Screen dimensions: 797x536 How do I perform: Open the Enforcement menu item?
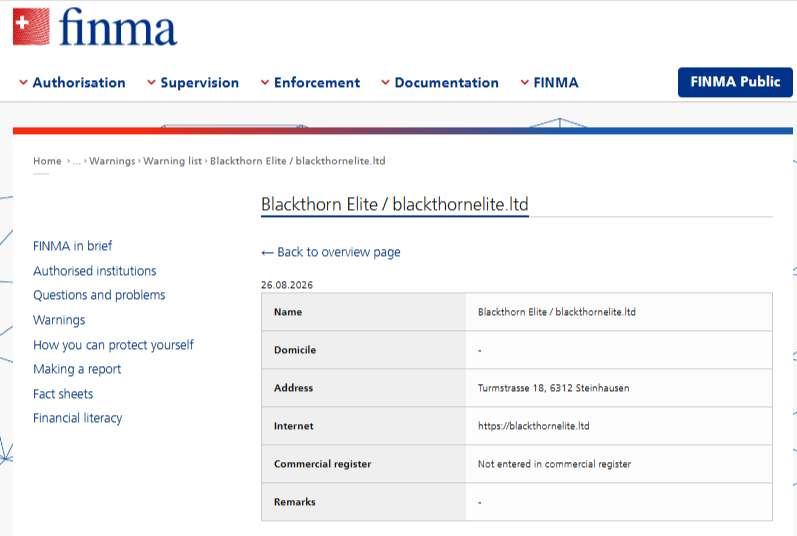click(x=317, y=82)
